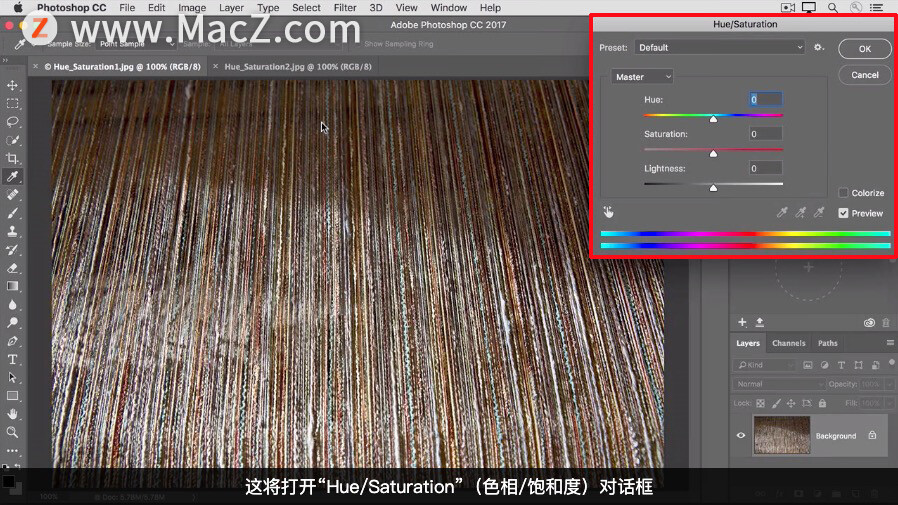Filter layers by smart objects icon
Screen dimensions: 898x505
pos(876,365)
